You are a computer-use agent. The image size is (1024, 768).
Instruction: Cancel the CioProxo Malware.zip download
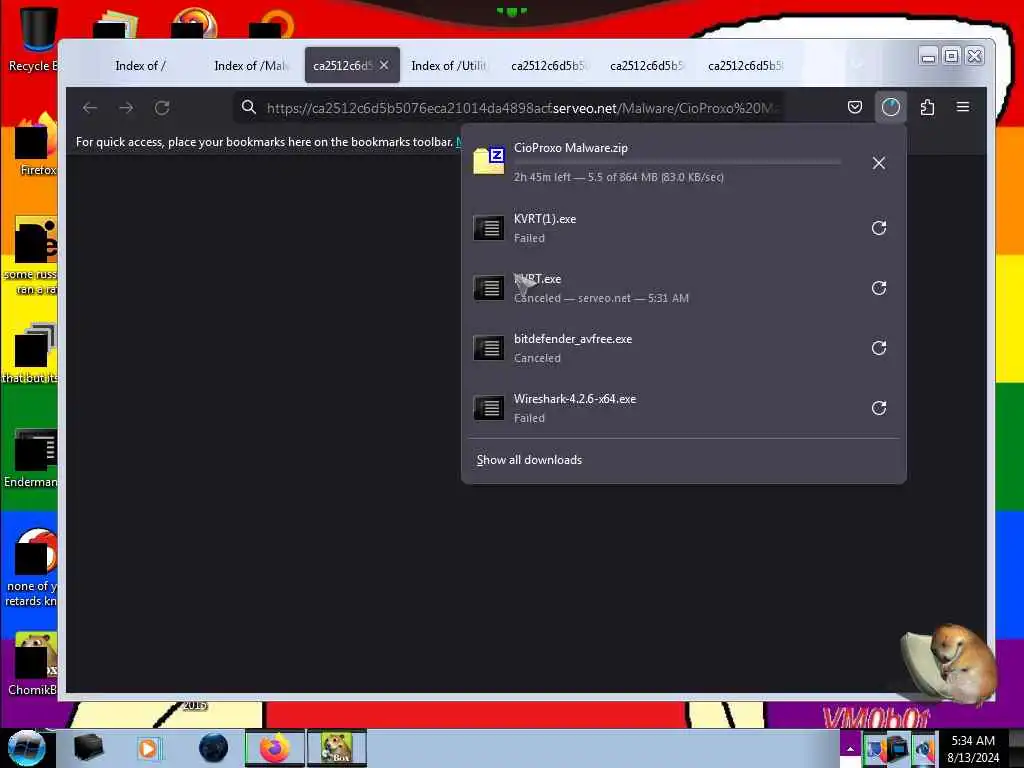pyautogui.click(x=879, y=163)
